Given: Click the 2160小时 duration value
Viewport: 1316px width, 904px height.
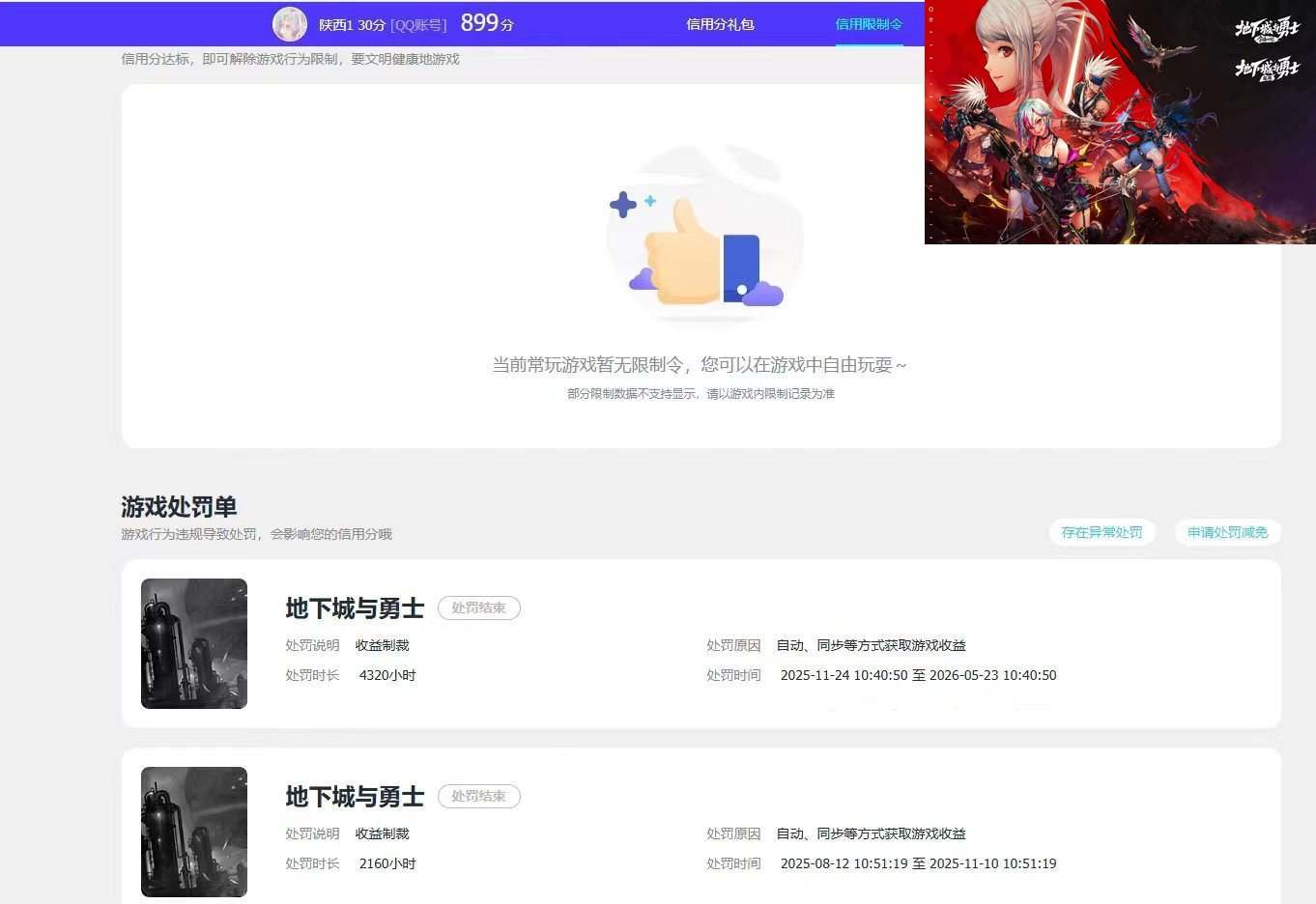Looking at the screenshot, I should coord(387,863).
